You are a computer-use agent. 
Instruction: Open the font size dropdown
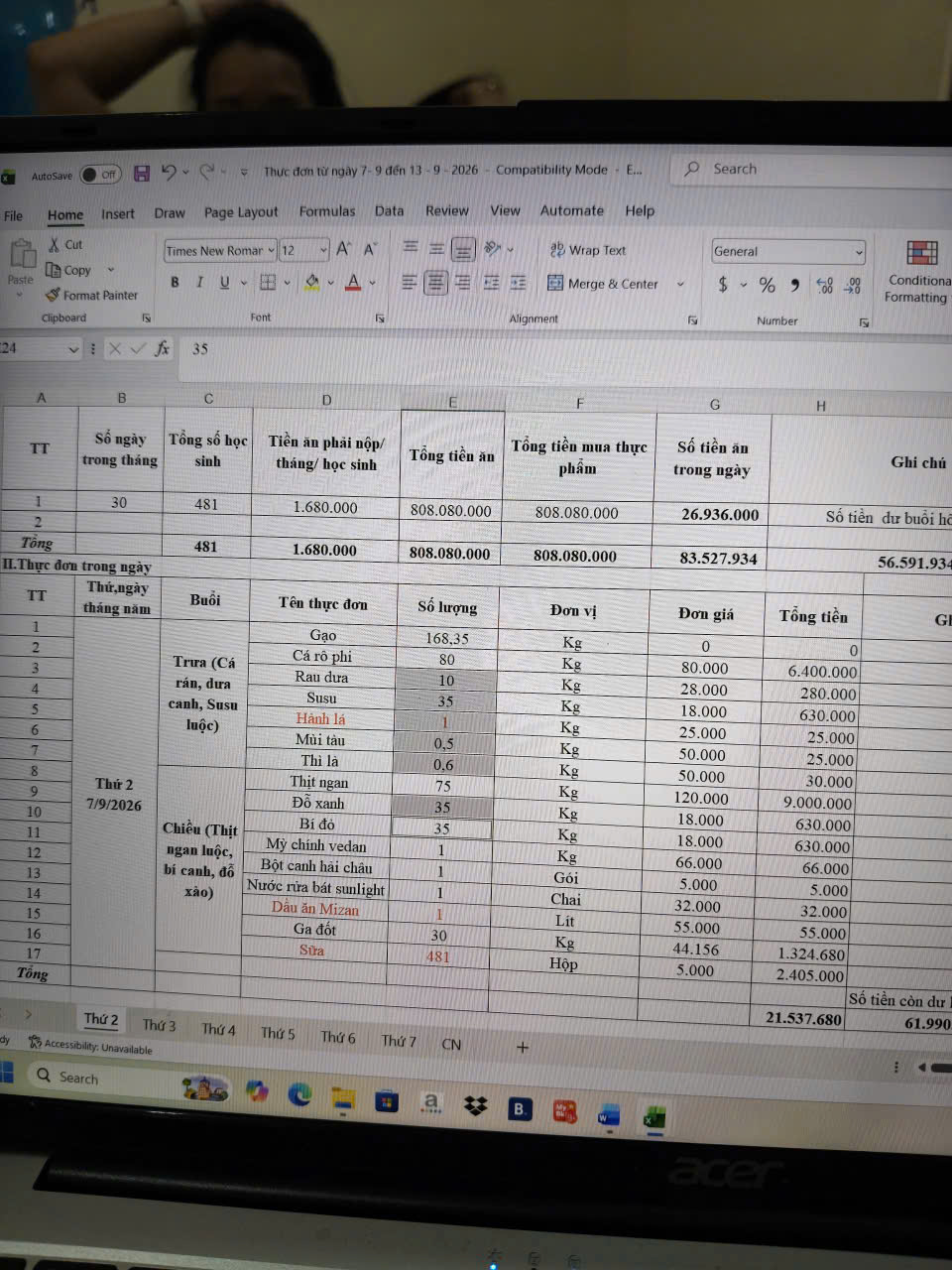323,250
